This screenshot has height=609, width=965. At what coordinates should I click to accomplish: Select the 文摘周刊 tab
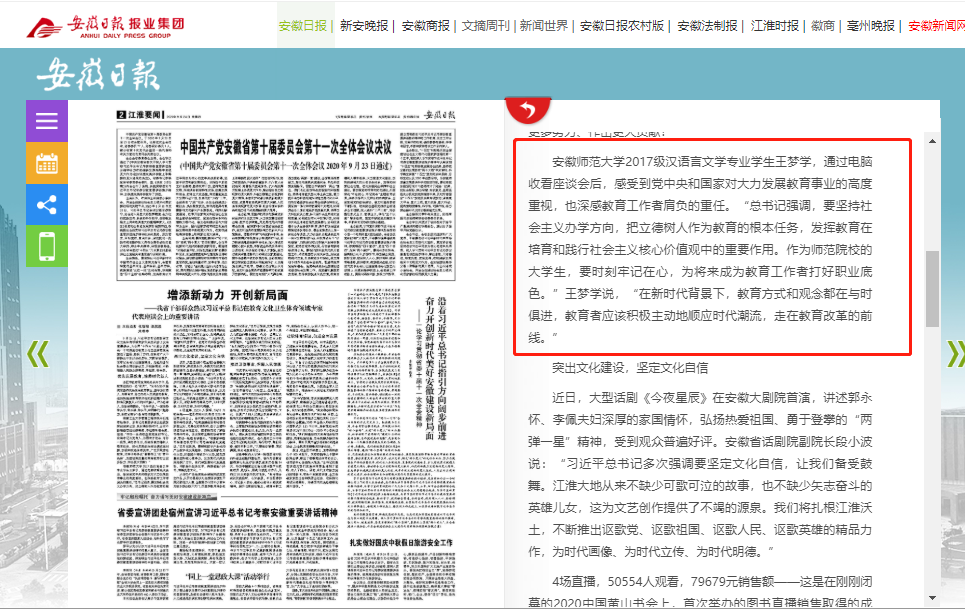click(x=486, y=26)
